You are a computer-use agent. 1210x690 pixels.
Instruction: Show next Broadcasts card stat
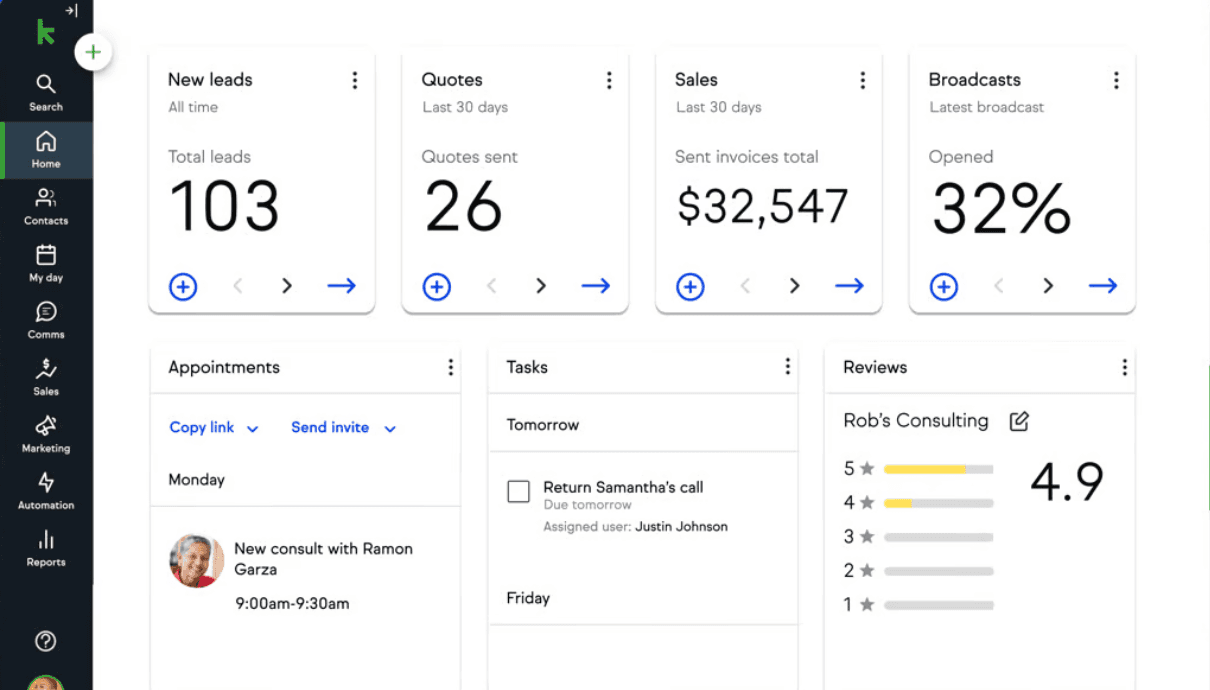coord(1048,287)
